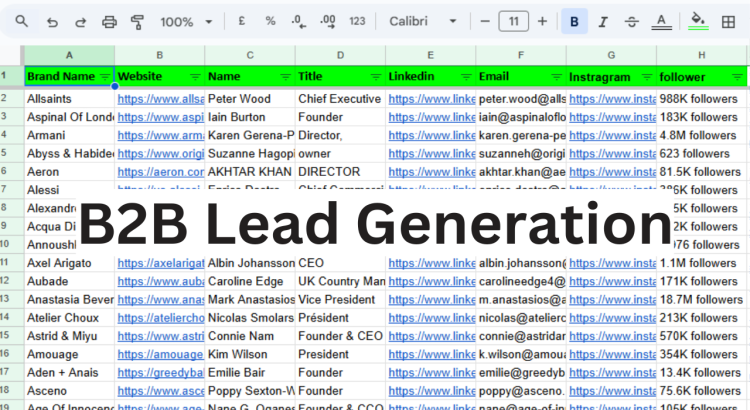Screen dimensions: 750x410
Task: Select column D header
Action: (340, 56)
